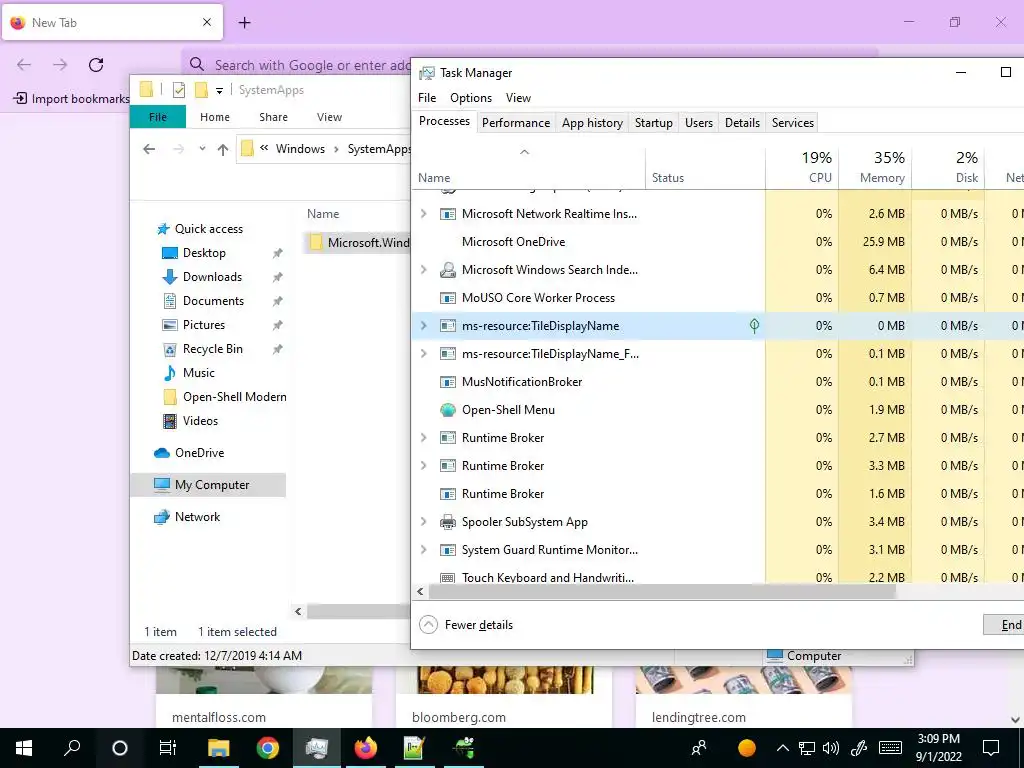Switch to the Performance tab
Viewport: 1024px width, 768px height.
516,123
